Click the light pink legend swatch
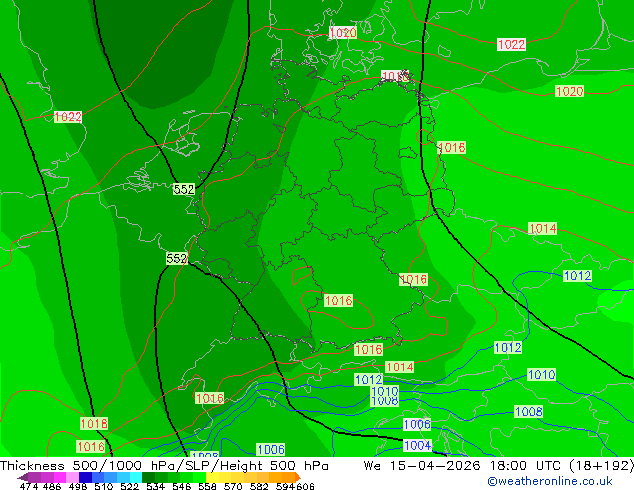 point(72,477)
